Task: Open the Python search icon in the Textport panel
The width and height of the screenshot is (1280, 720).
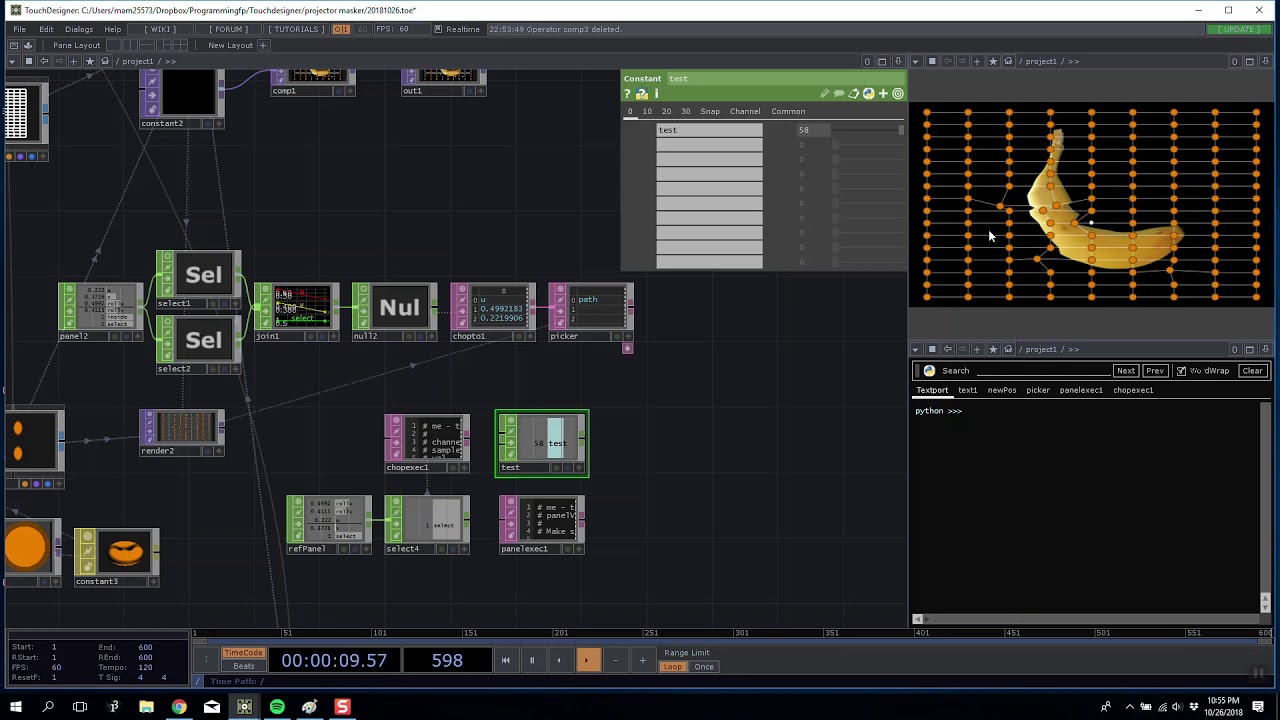Action: [928, 370]
